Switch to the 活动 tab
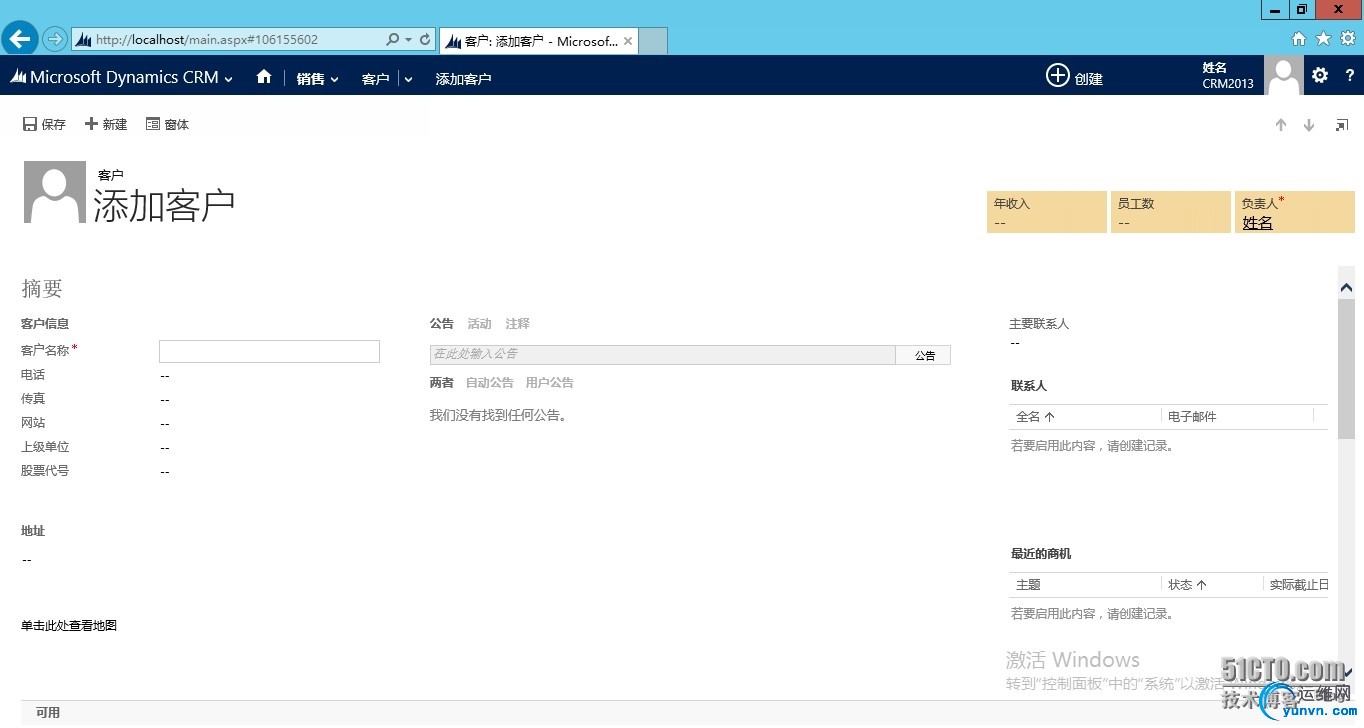The image size is (1364, 728). (480, 324)
